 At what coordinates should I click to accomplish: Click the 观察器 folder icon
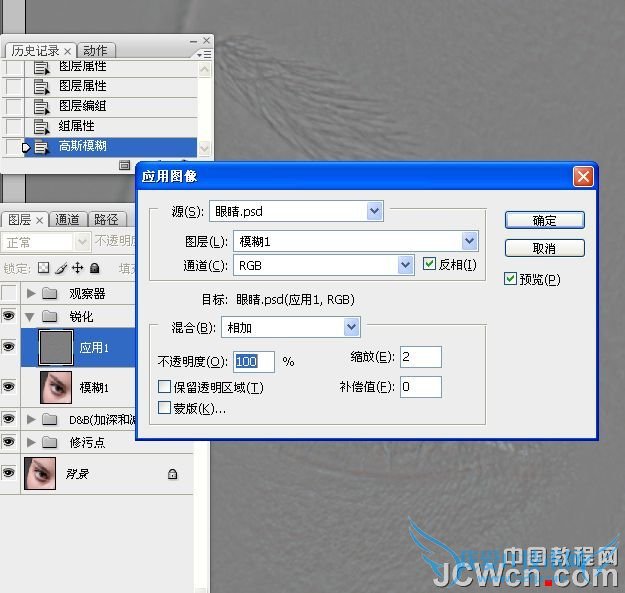point(50,293)
